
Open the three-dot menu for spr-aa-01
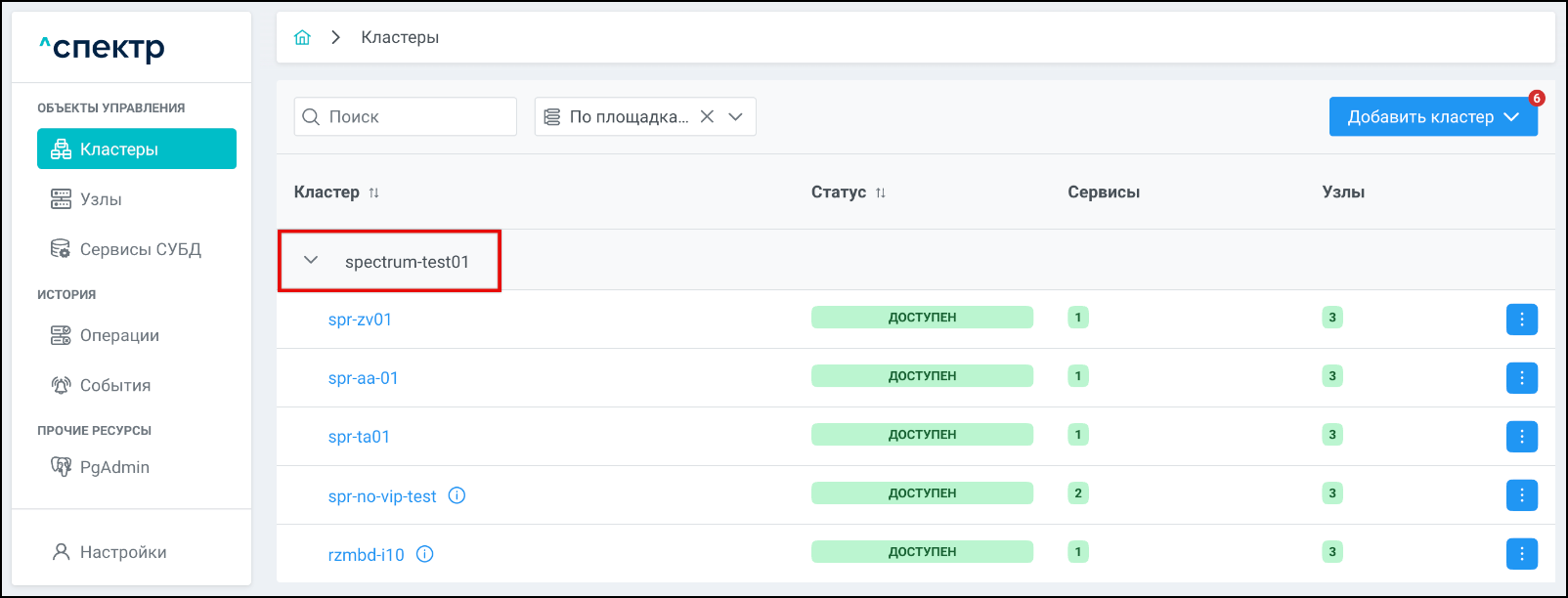(1521, 378)
